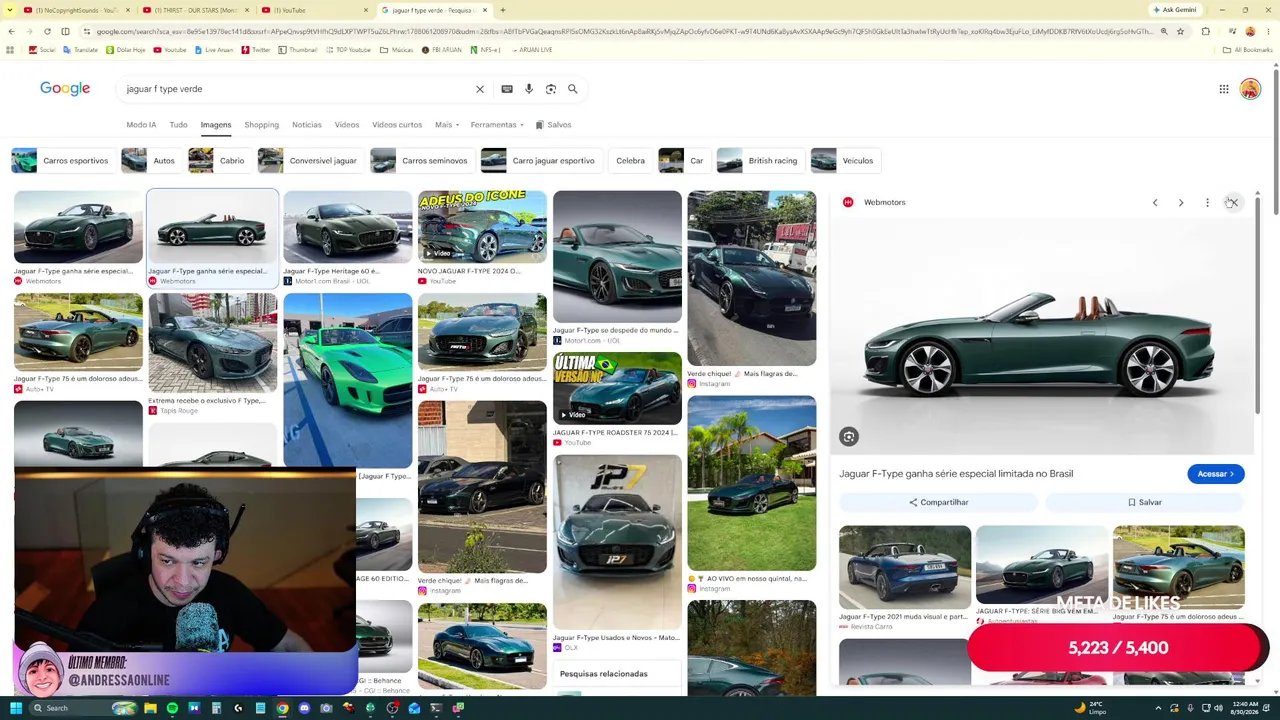Click the Acessar button in preview
Viewport: 1280px width, 720px height.
click(1216, 474)
